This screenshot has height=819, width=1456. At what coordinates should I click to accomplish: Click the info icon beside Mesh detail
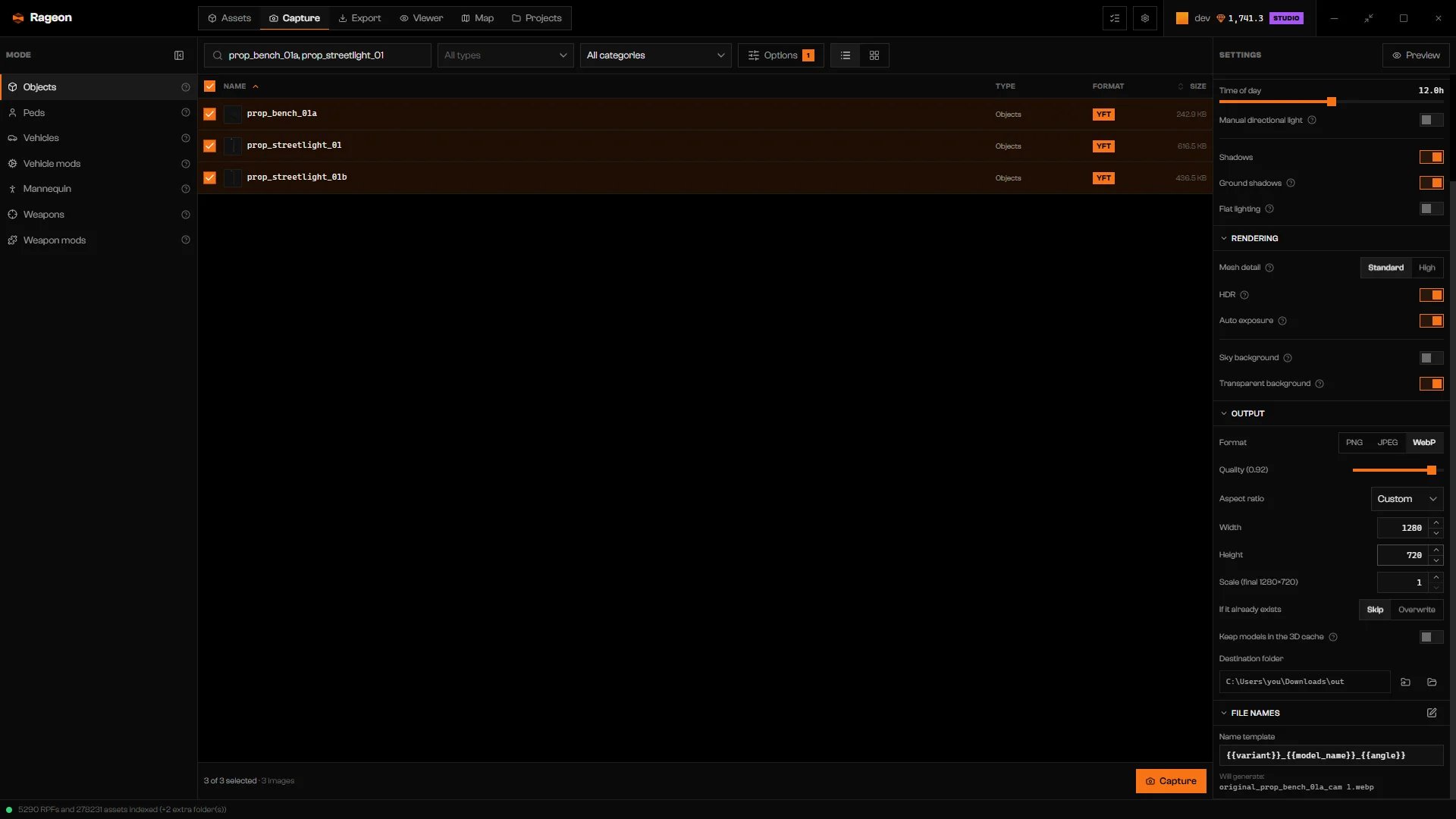point(1269,268)
